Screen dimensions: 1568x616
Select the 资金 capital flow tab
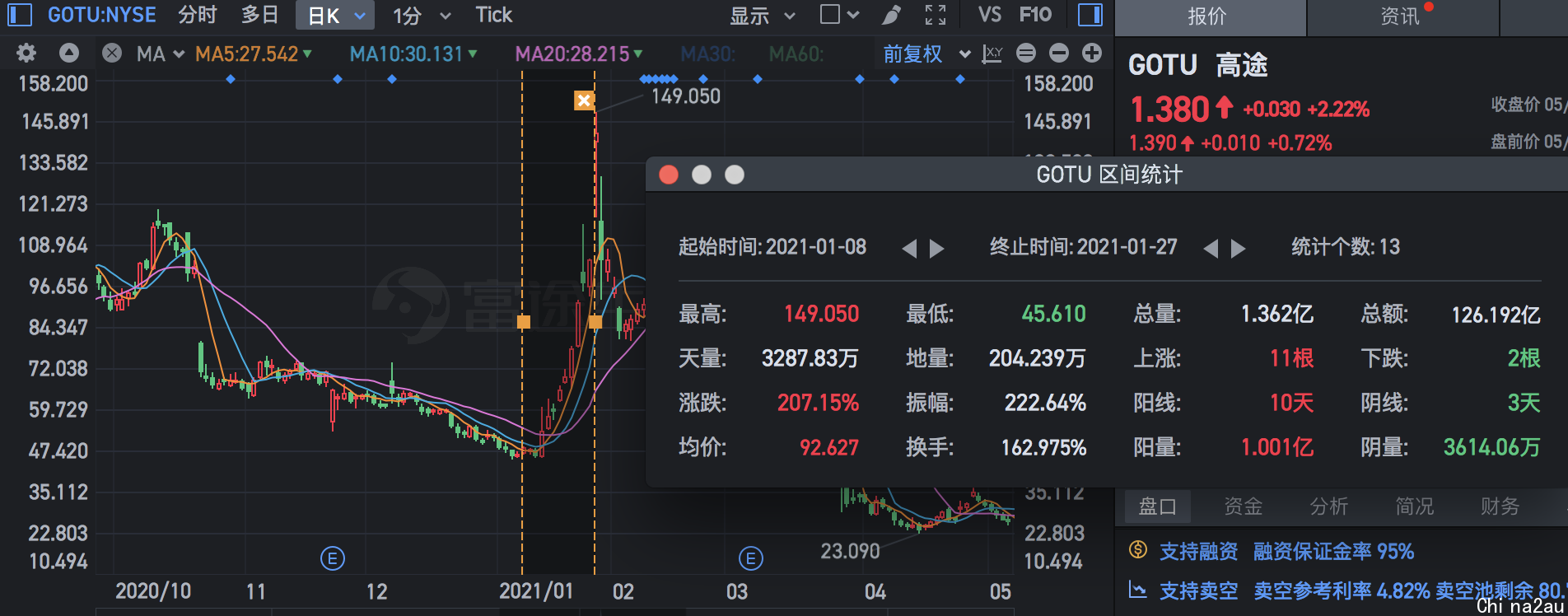coord(1244,506)
